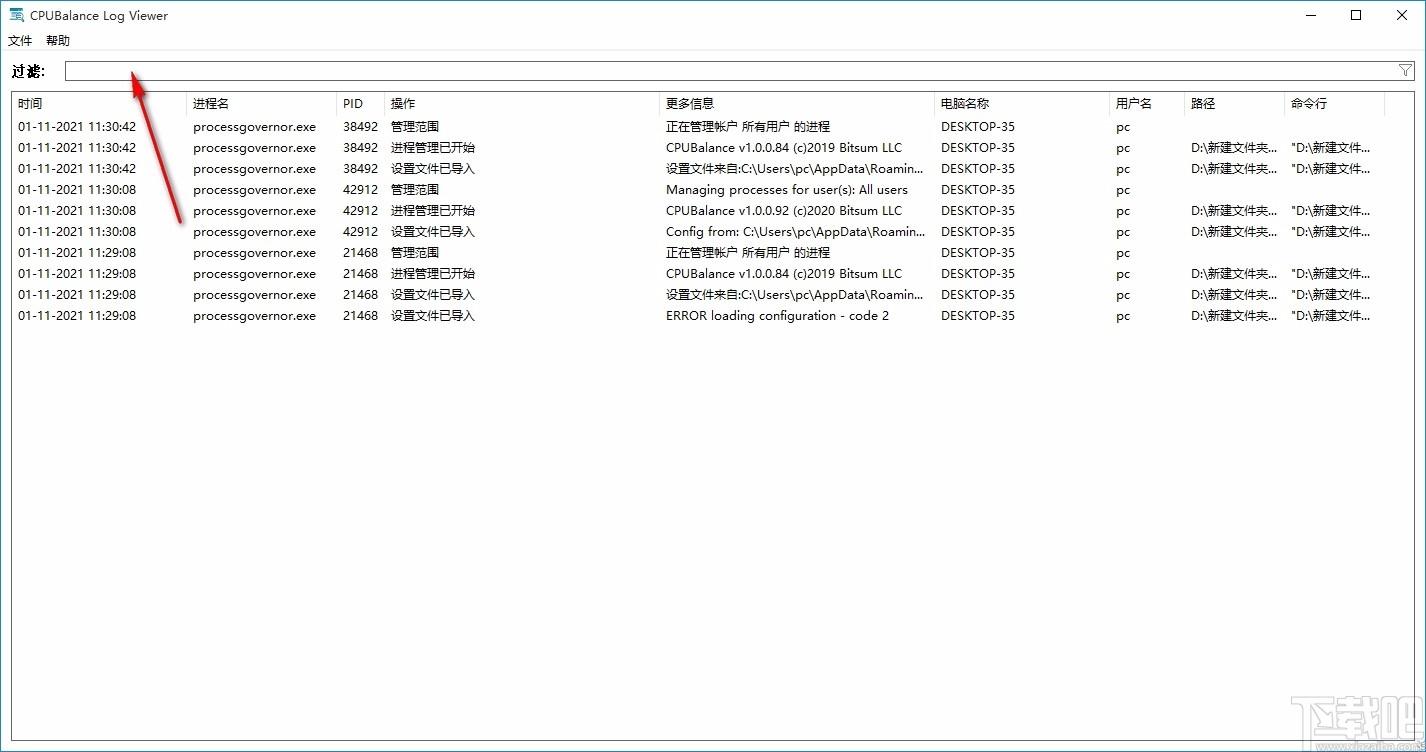Sort by the 电脑名称 column header
This screenshot has height=752, width=1426.
pos(1022,104)
